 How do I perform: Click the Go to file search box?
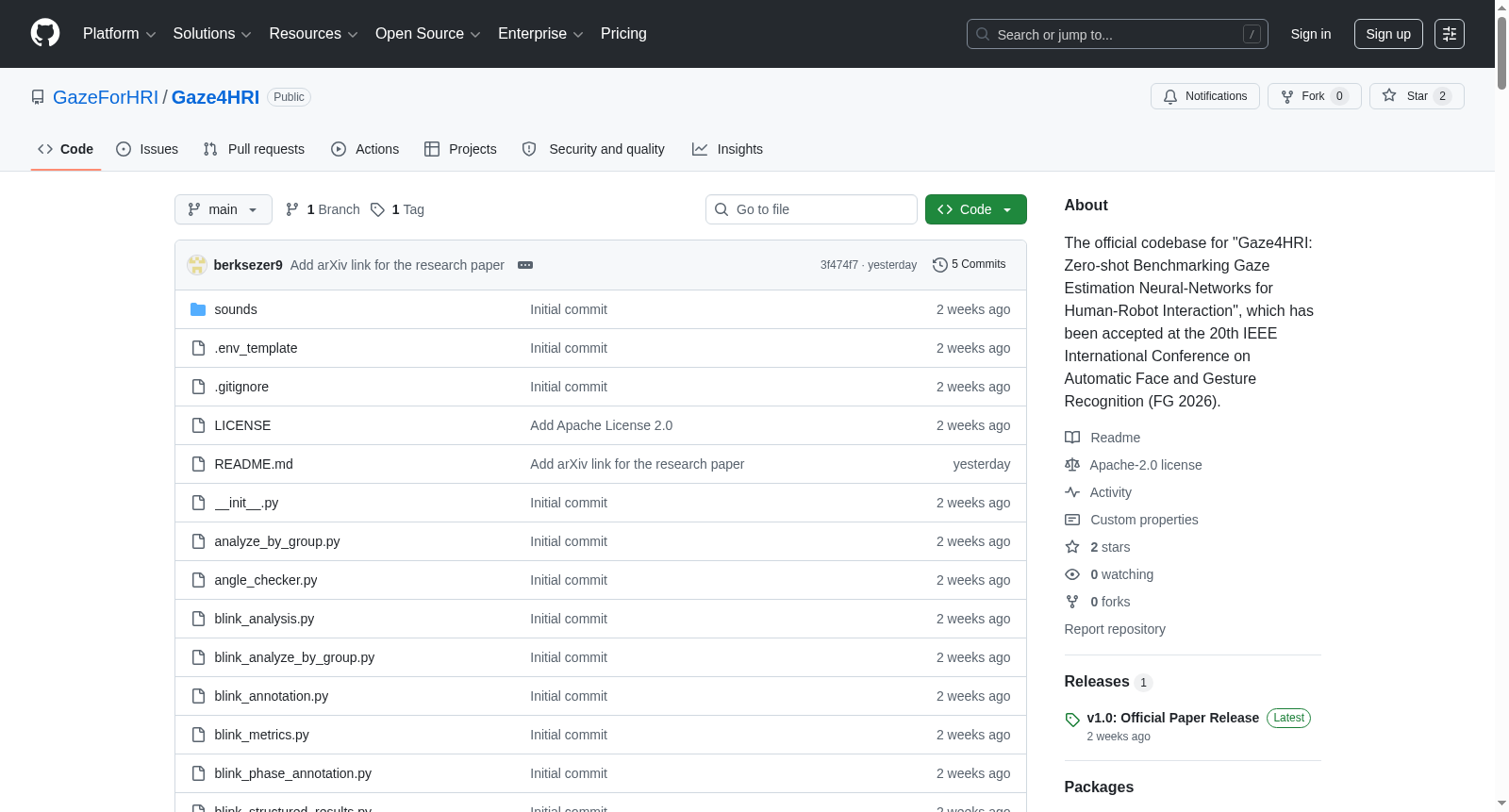811,209
